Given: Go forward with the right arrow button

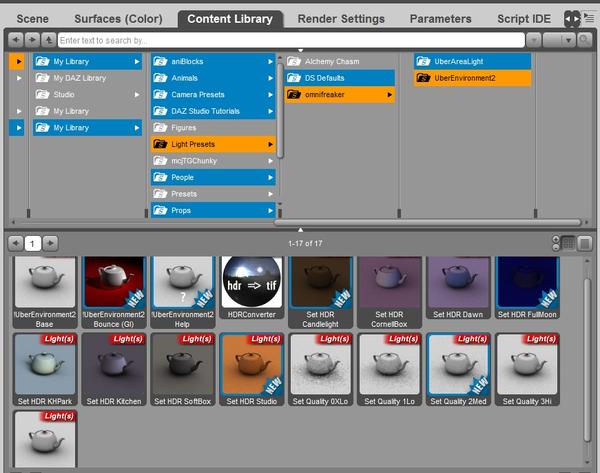Looking at the screenshot, I should pyautogui.click(x=32, y=40).
